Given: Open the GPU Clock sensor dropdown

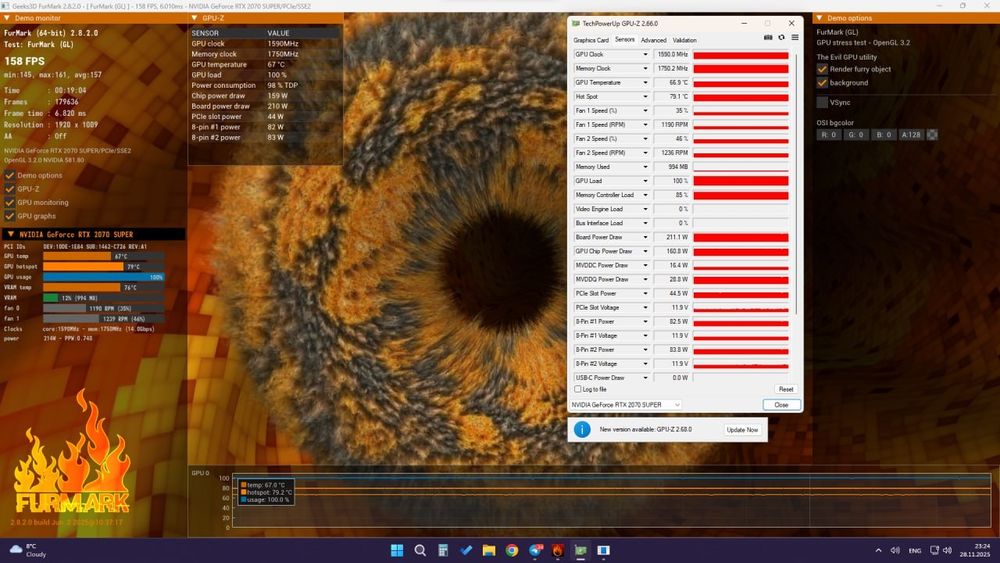Looking at the screenshot, I should coord(645,55).
